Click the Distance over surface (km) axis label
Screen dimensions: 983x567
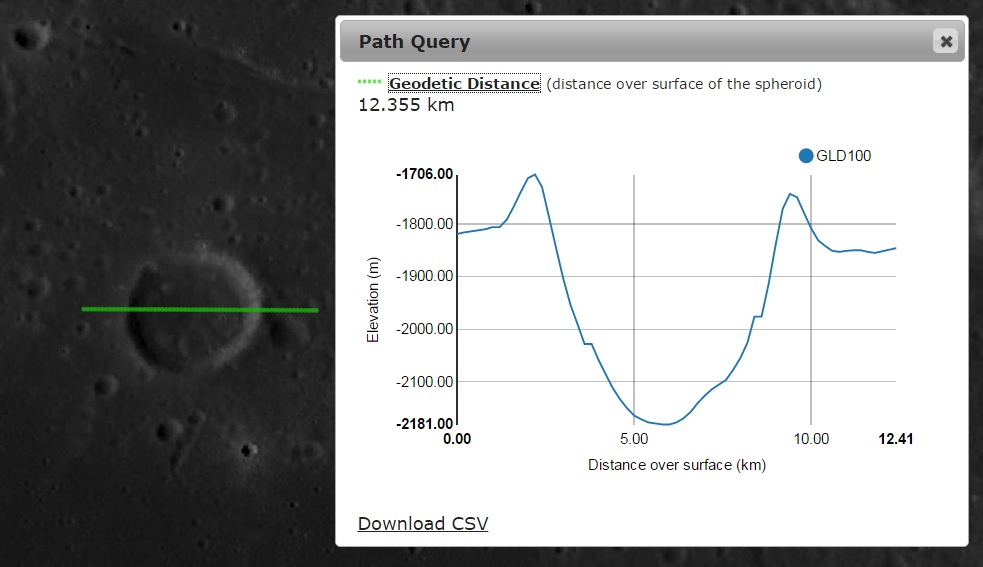[676, 465]
